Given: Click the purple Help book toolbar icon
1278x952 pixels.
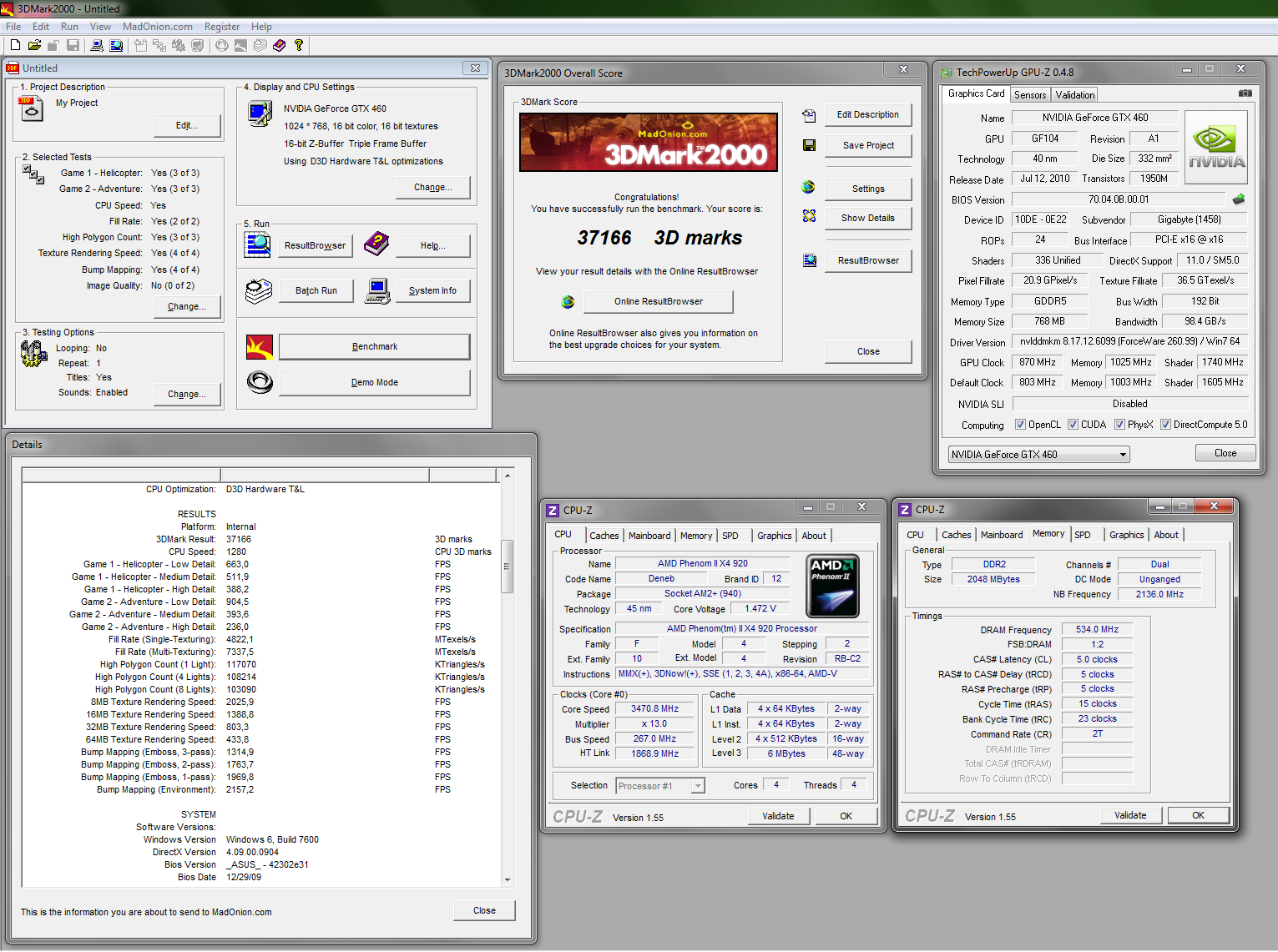Looking at the screenshot, I should coord(279,45).
